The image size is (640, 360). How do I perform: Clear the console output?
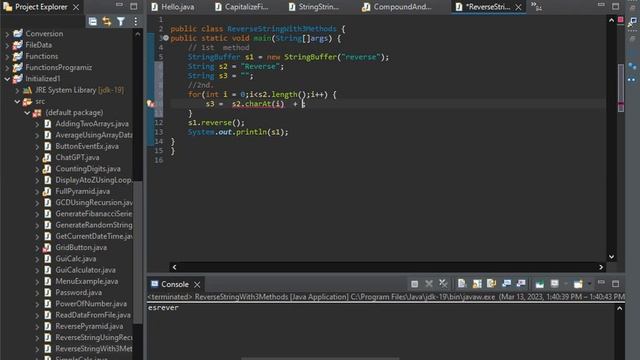(462, 284)
